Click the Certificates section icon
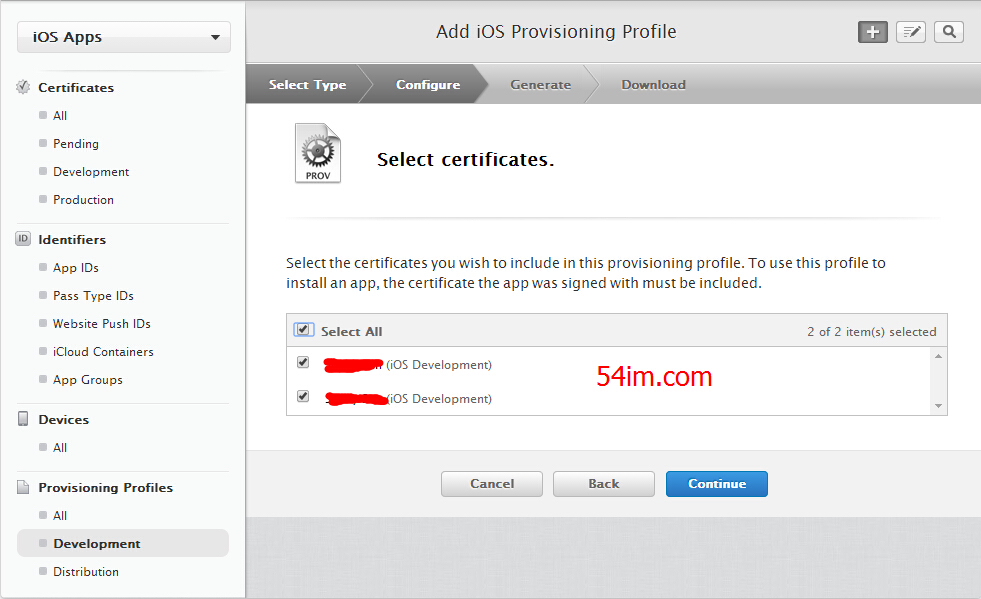 point(23,87)
